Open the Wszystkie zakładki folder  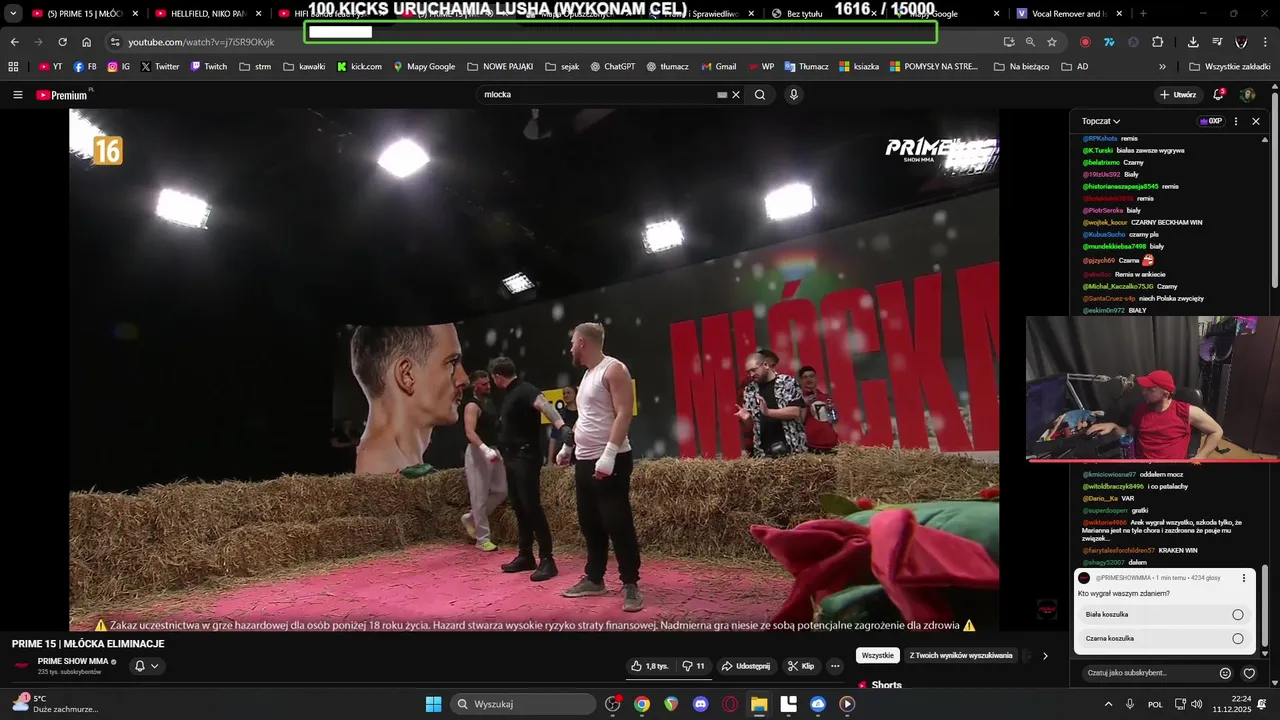(1229, 67)
